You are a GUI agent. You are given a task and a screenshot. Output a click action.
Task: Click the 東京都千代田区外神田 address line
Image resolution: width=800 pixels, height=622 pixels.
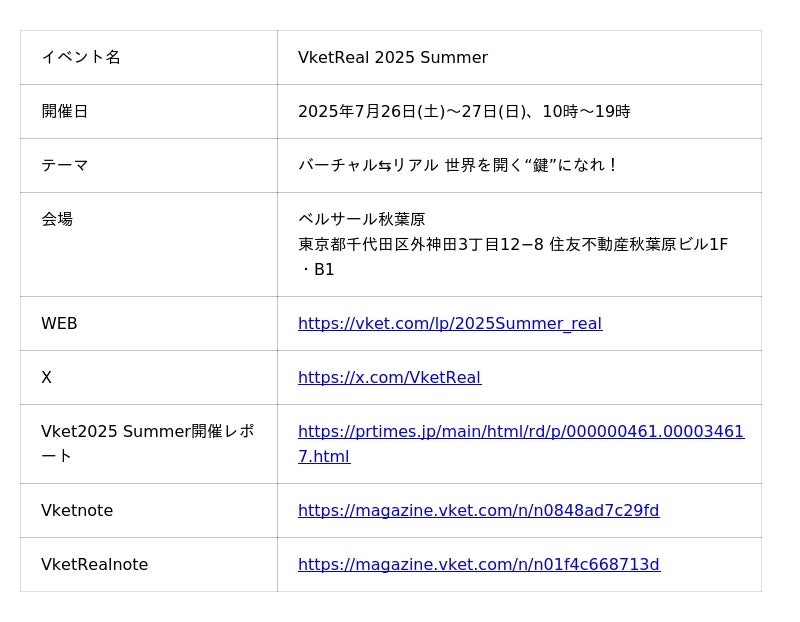[512, 245]
